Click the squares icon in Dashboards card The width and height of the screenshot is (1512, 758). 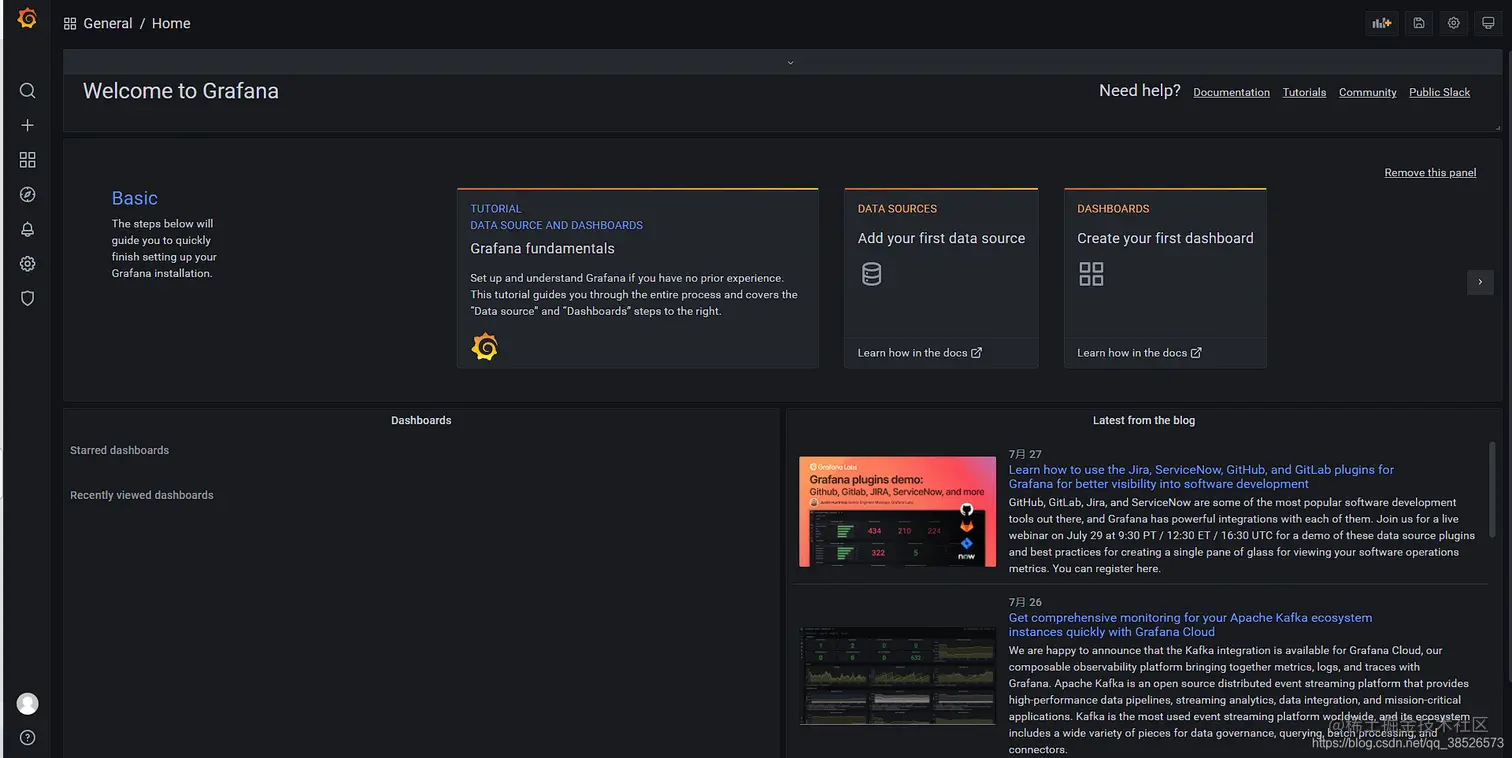click(1091, 274)
